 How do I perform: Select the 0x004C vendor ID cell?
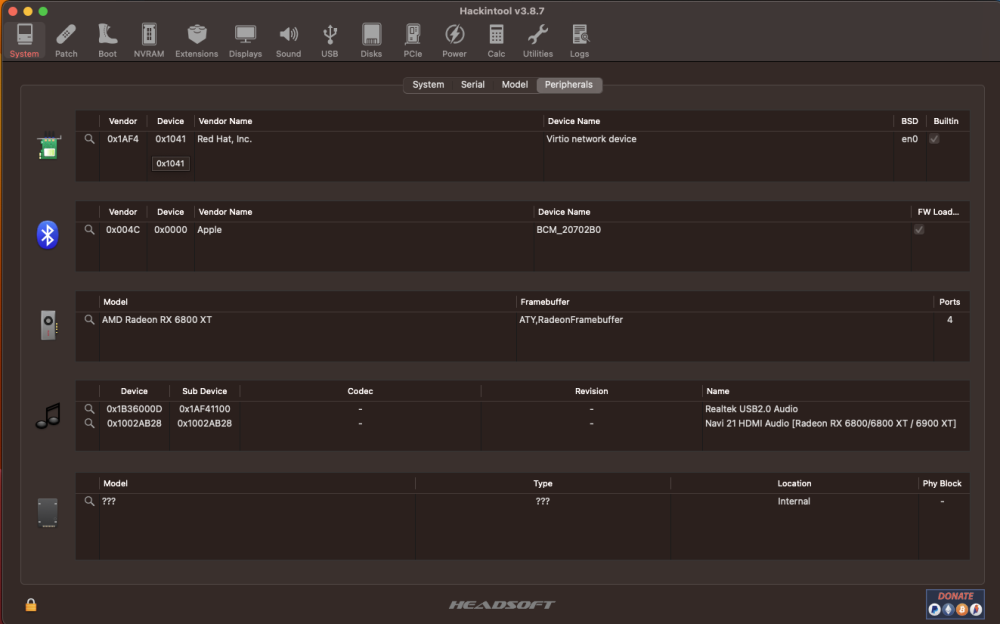click(x=122, y=230)
